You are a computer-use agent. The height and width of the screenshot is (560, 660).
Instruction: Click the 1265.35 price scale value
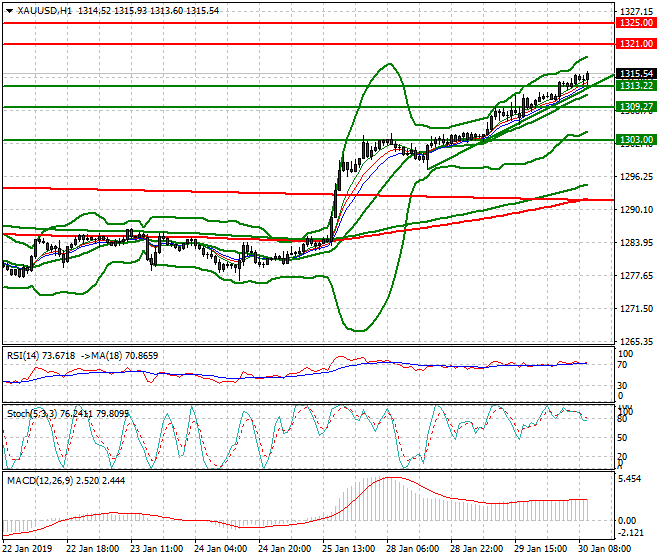click(636, 341)
